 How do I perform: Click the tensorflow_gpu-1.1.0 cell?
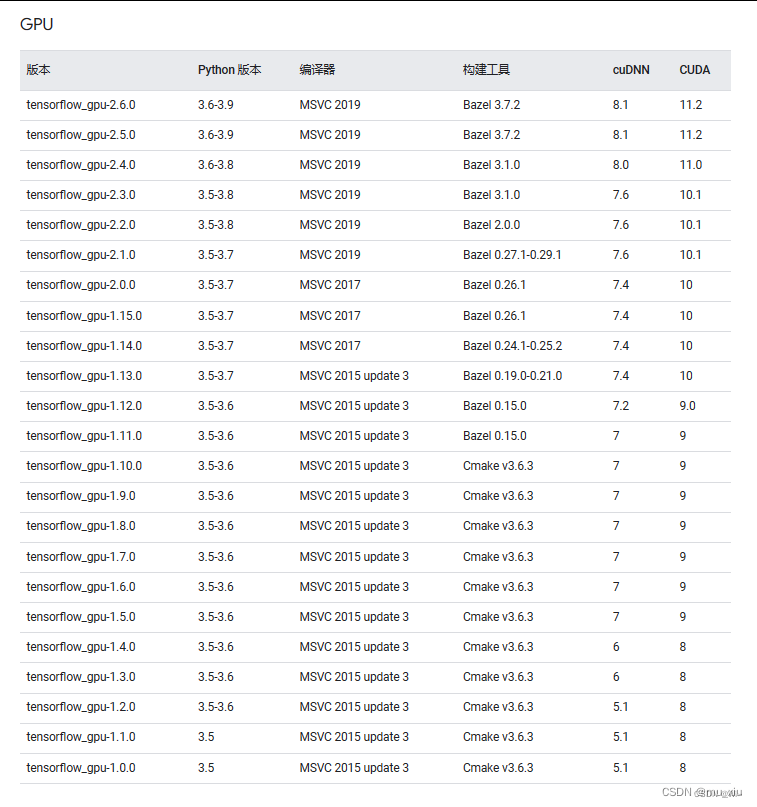pyautogui.click(x=81, y=737)
